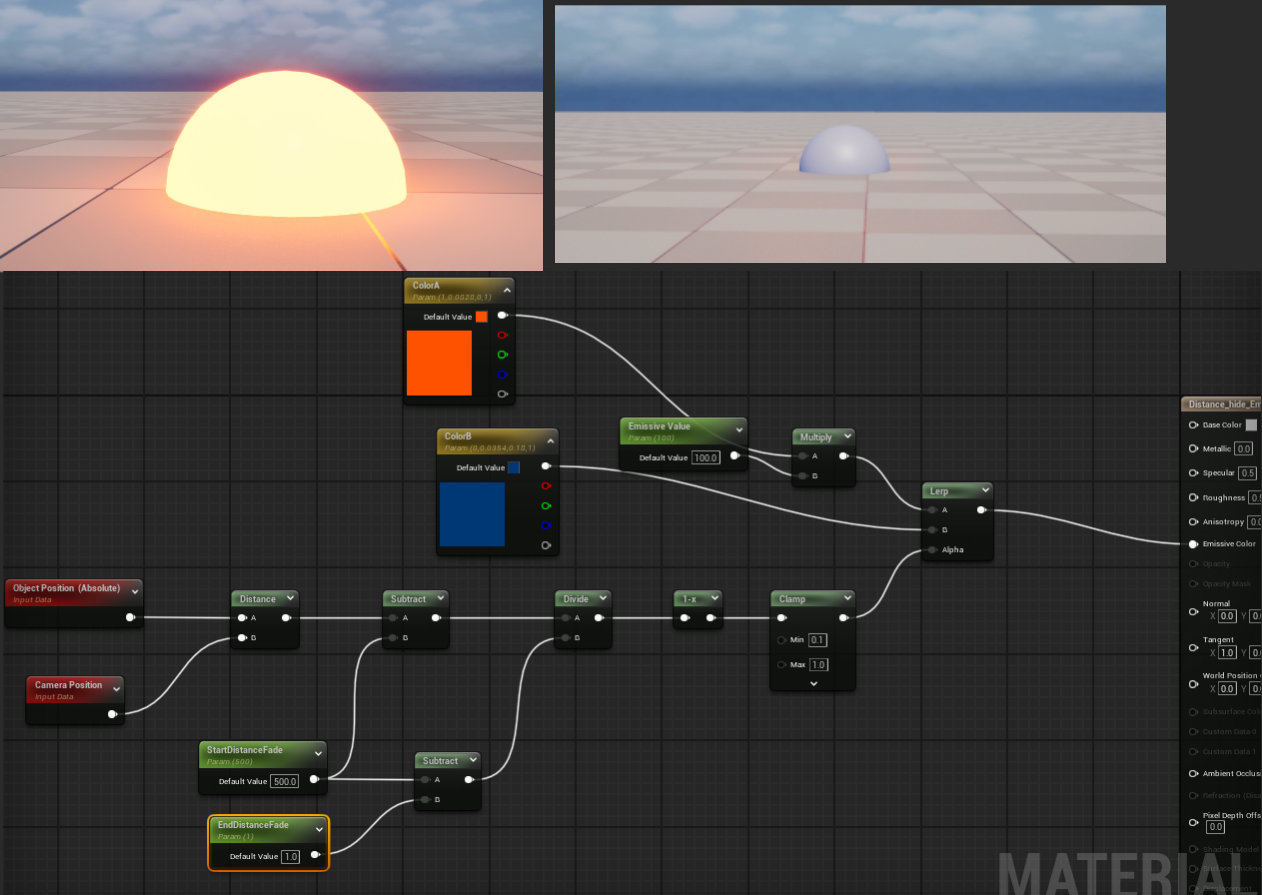Expand the Clamp node bottom arrow
This screenshot has width=1262, height=895.
[813, 683]
